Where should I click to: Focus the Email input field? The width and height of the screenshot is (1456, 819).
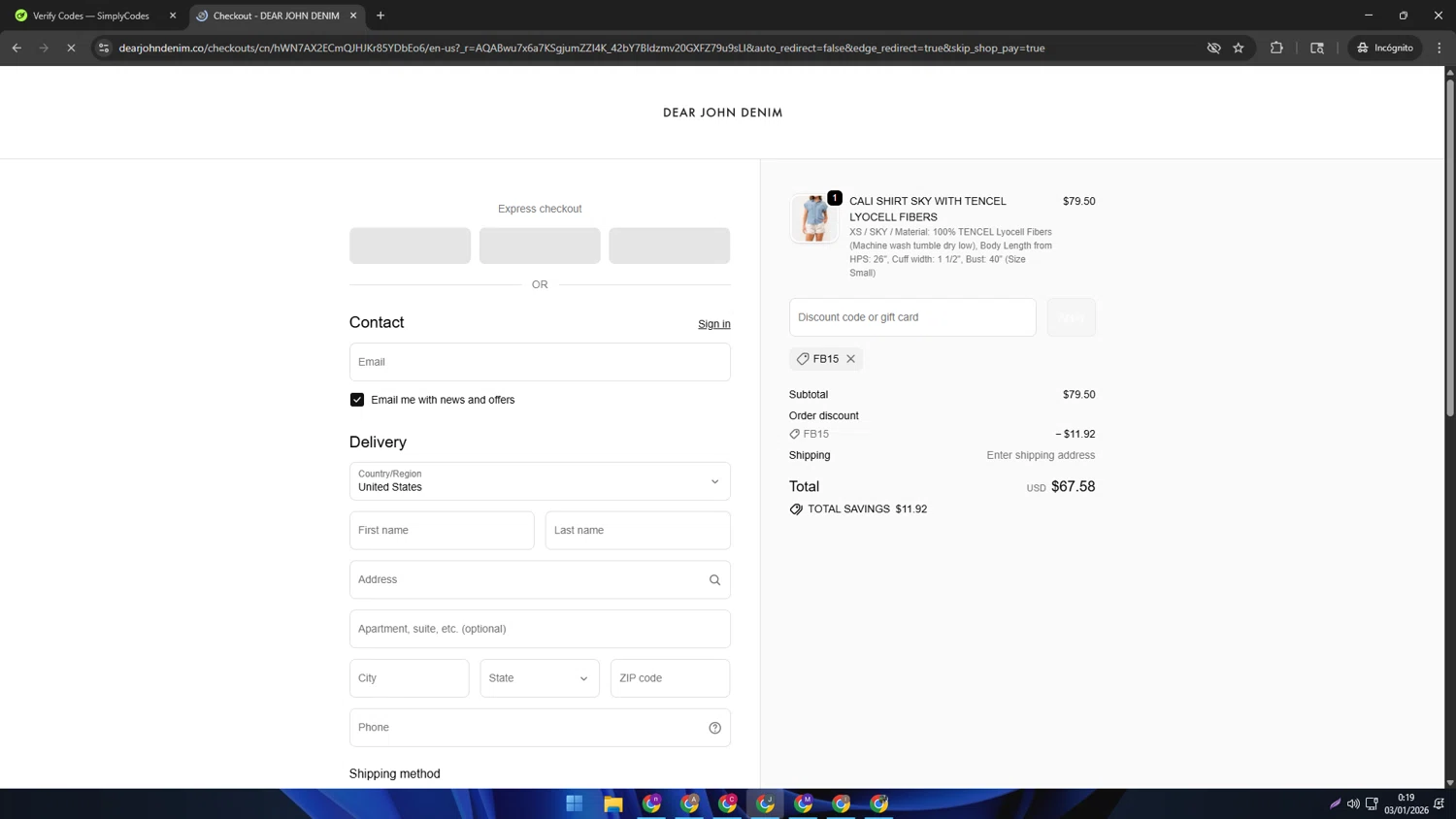pos(540,362)
